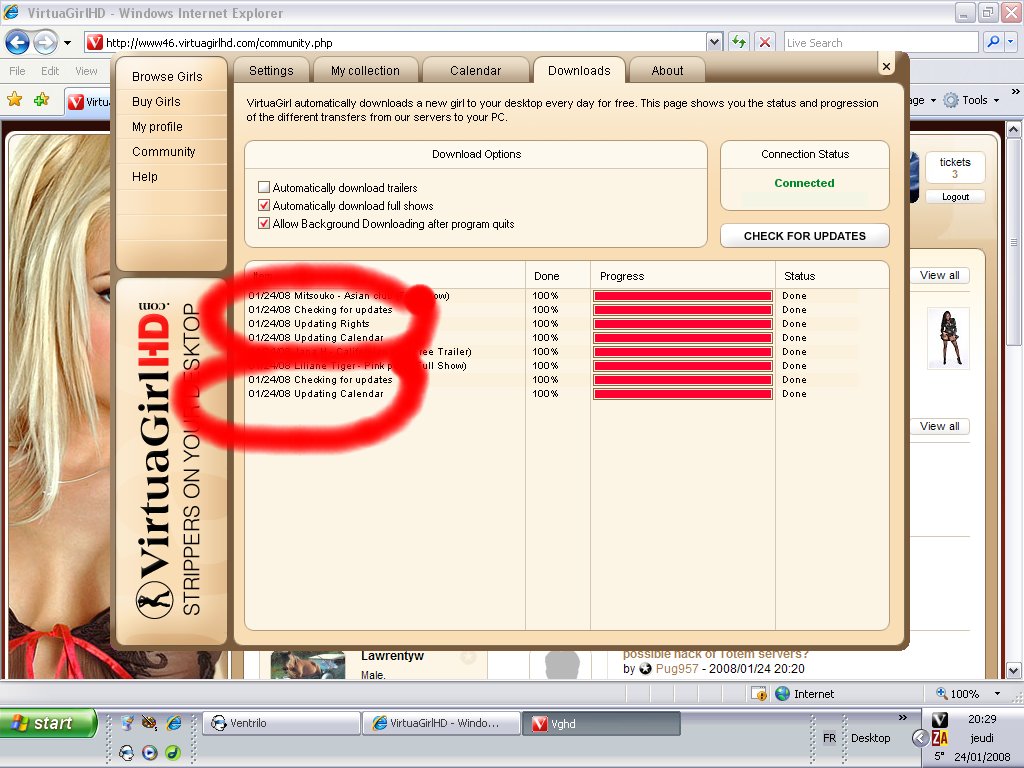Open the Pug957 forum user link

click(677, 669)
